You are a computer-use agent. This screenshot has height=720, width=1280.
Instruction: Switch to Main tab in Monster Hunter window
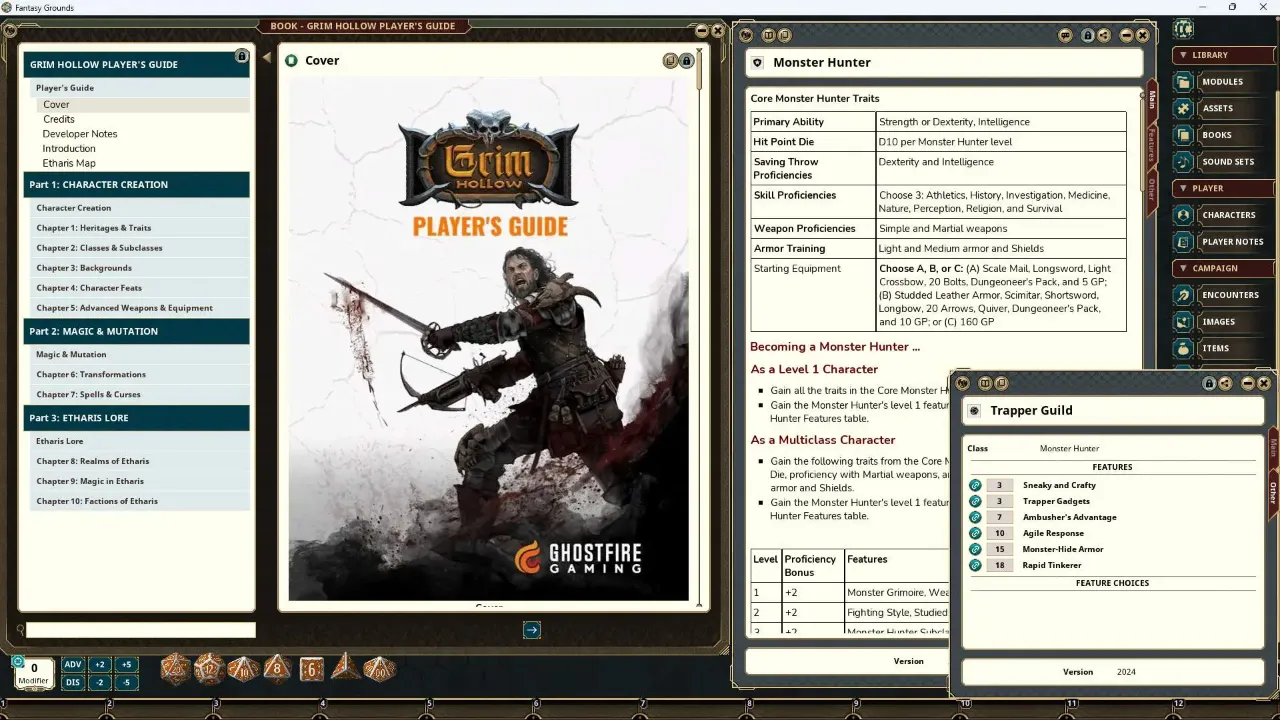pos(1152,99)
